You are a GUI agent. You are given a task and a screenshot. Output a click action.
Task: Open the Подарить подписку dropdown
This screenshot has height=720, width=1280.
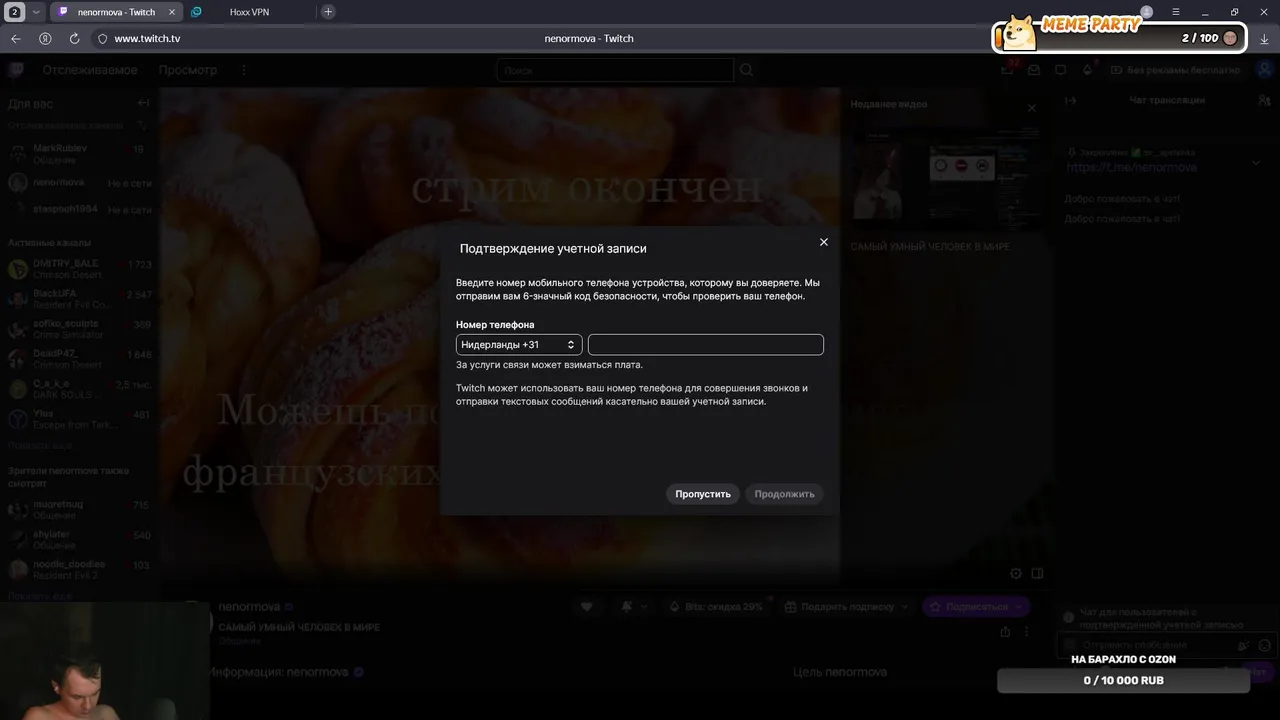pos(846,606)
